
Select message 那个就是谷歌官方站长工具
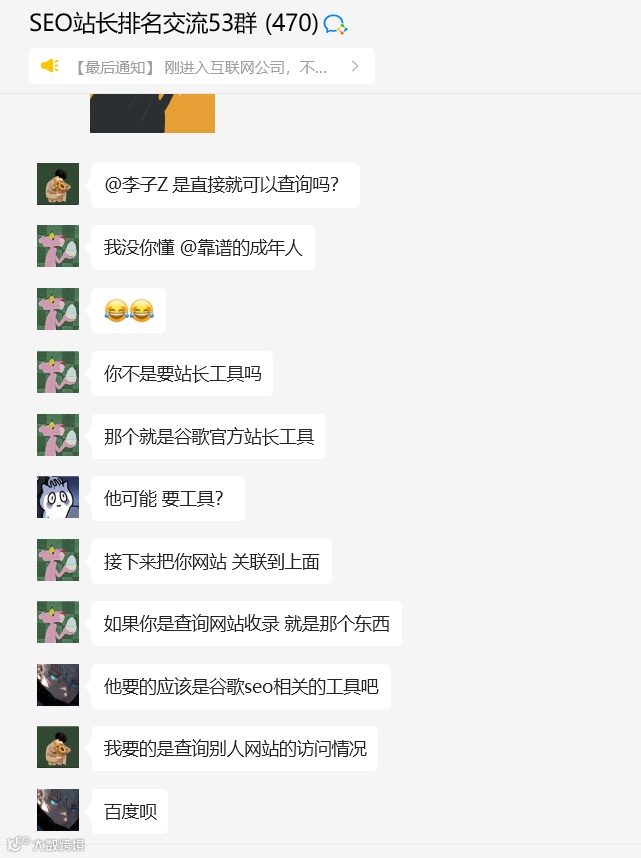coord(209,436)
